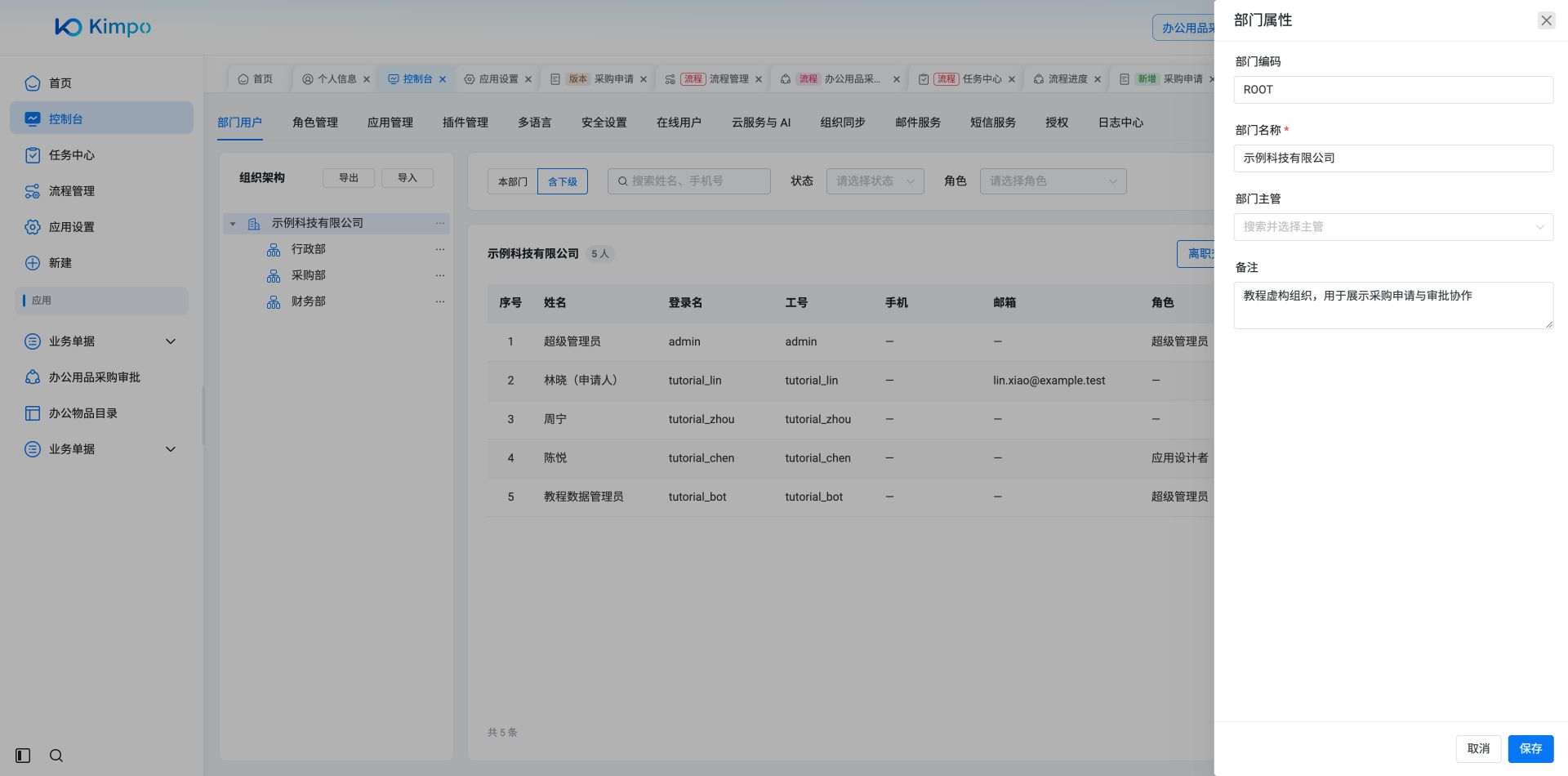Switch to 安全设置 tab
The height and width of the screenshot is (776, 1568).
[x=604, y=123]
